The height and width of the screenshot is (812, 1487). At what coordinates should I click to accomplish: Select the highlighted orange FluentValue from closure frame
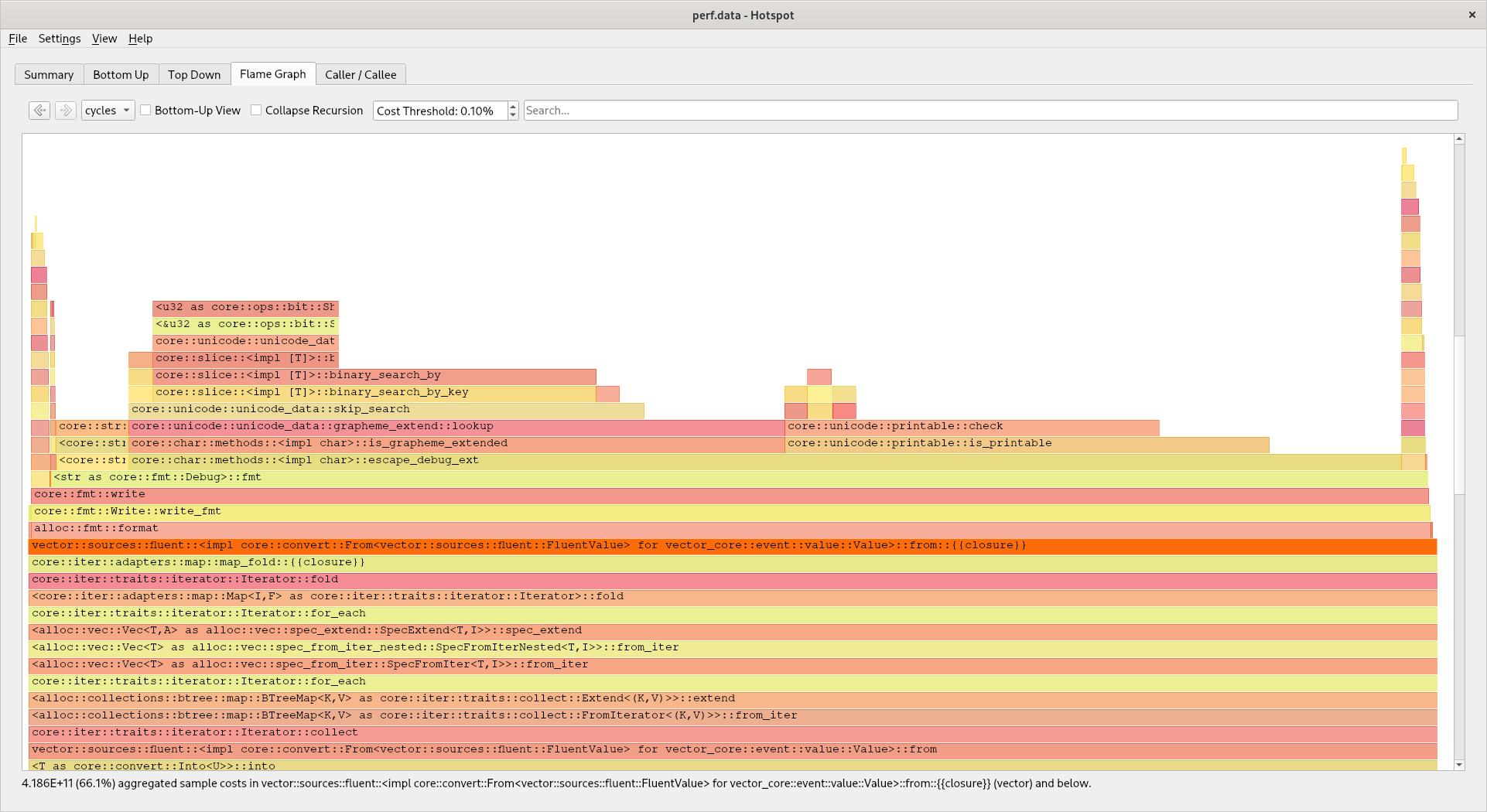pos(464,545)
